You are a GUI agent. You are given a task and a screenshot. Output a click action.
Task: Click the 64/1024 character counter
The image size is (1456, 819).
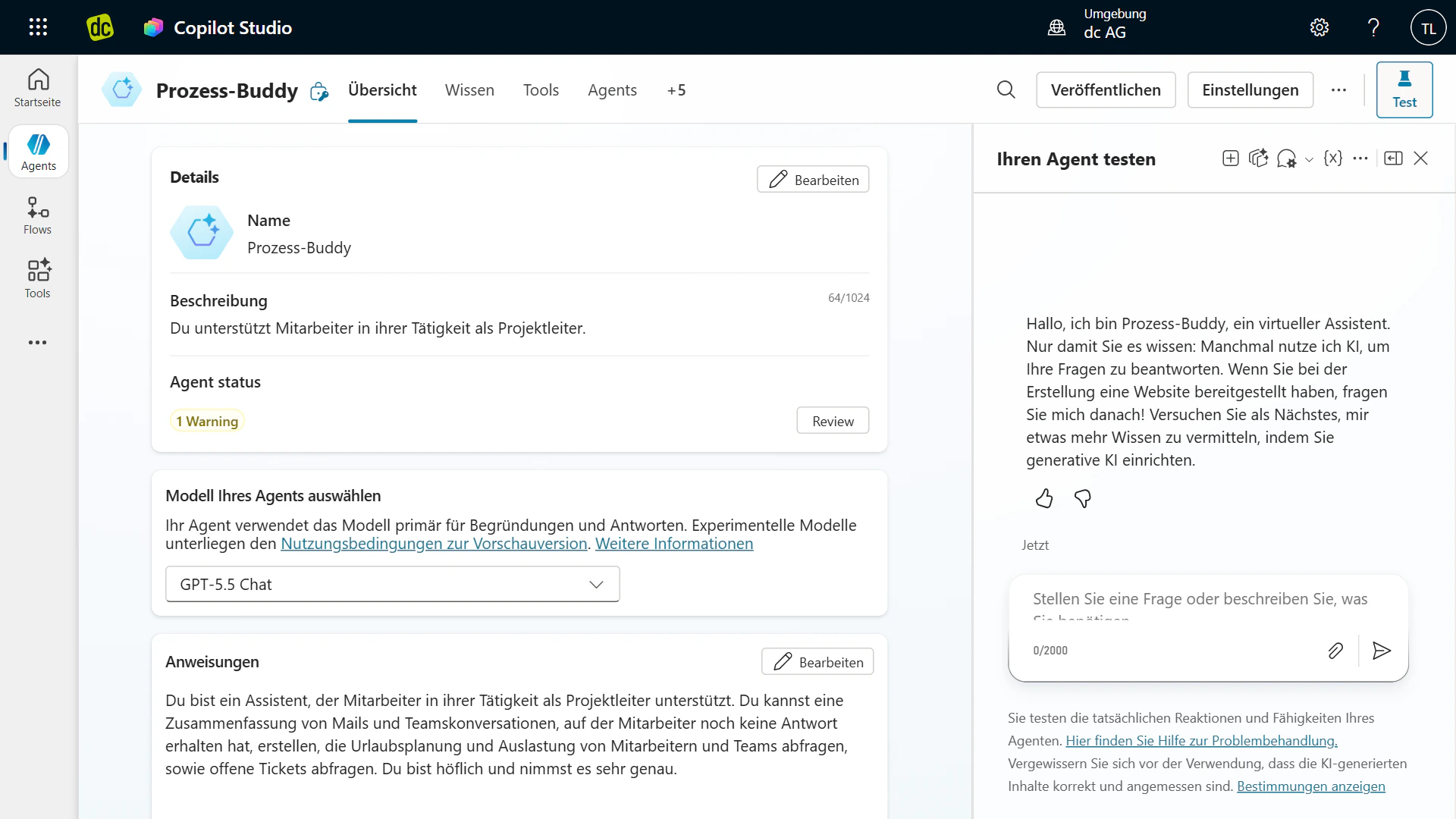849,298
